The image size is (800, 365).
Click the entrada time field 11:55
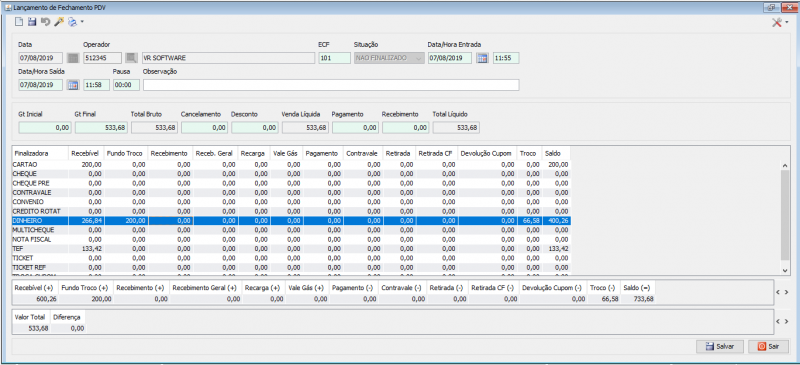506,58
